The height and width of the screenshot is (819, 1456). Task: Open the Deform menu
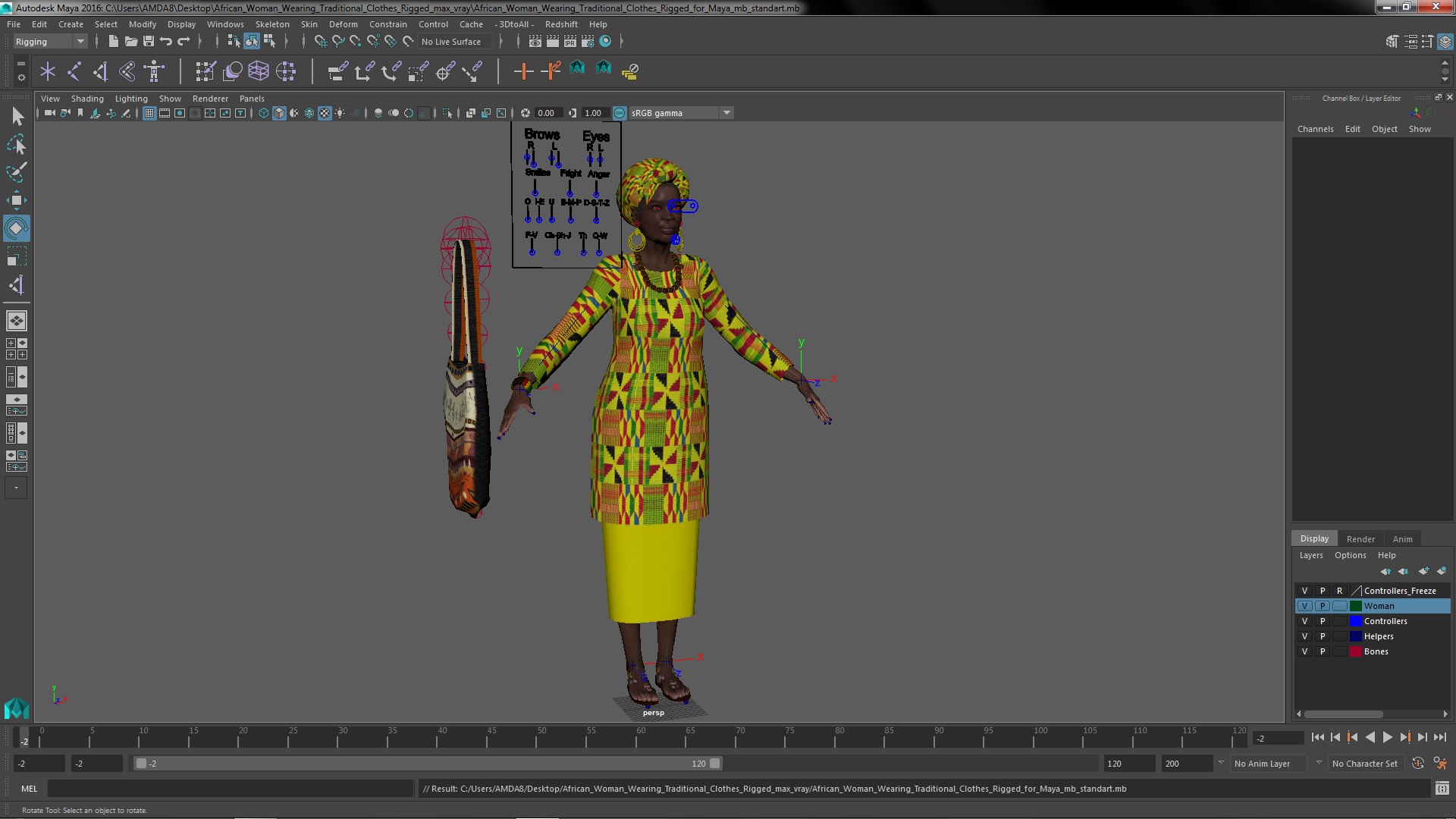point(343,24)
